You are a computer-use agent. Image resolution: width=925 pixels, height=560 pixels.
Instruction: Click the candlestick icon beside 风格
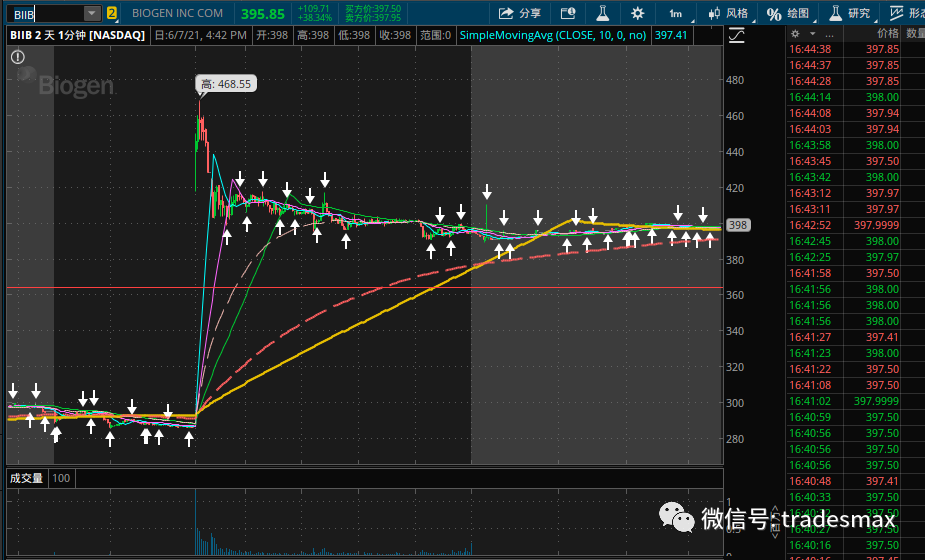point(714,13)
